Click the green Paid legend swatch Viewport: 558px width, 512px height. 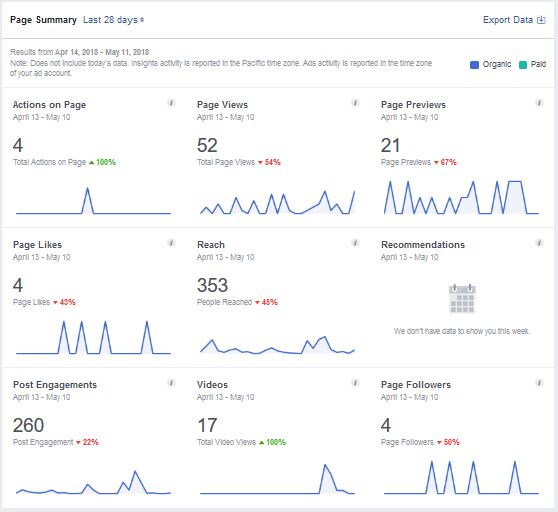[x=523, y=64]
